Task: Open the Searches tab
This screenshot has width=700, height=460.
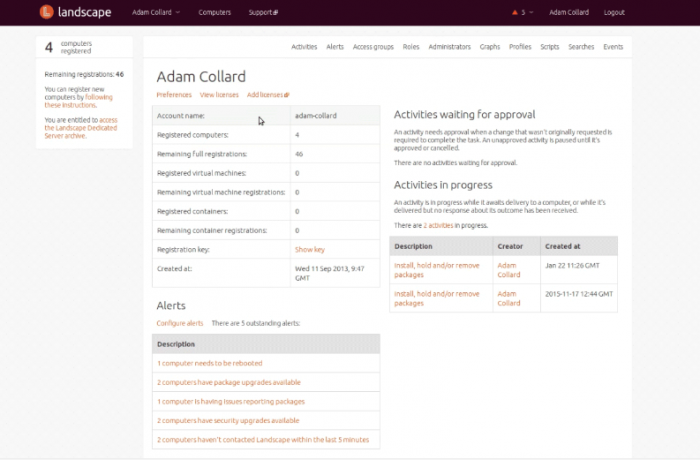Action: [x=581, y=47]
